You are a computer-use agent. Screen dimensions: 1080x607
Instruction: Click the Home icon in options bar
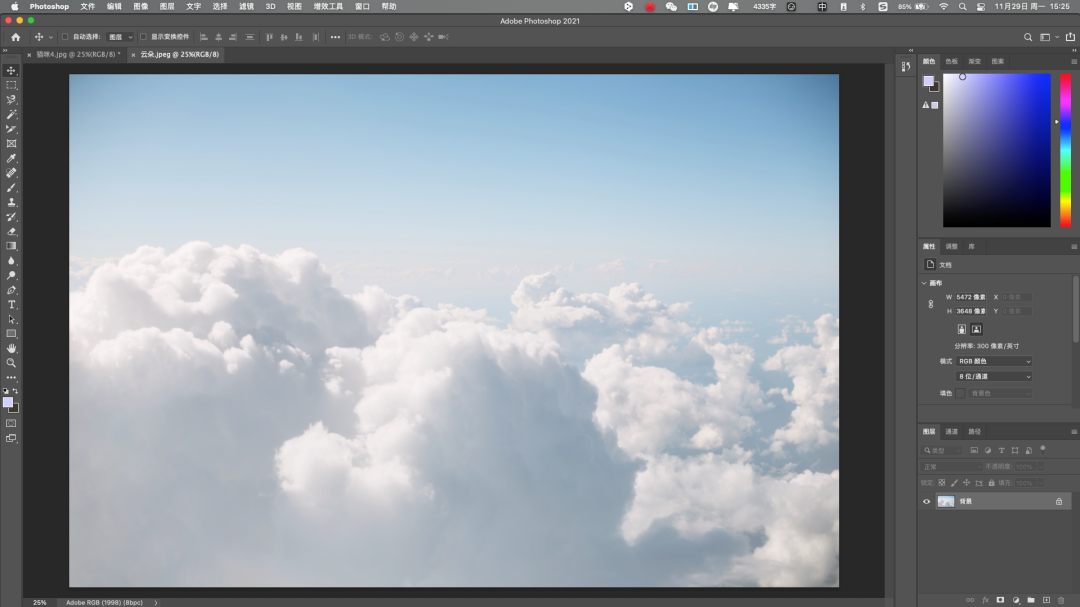click(x=15, y=37)
